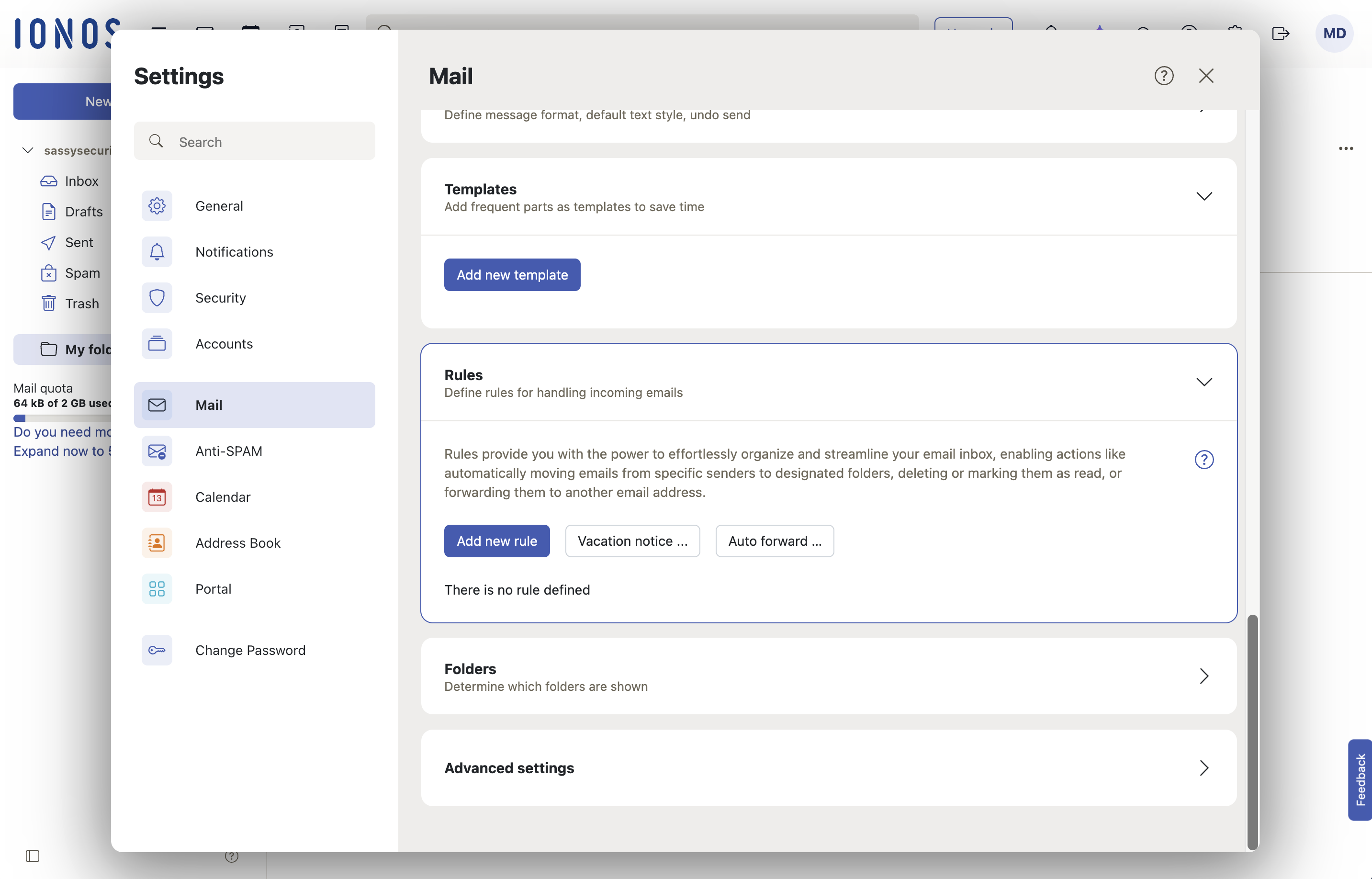Open Notifications settings via bell icon
This screenshot has height=879, width=1372.
pyautogui.click(x=157, y=252)
